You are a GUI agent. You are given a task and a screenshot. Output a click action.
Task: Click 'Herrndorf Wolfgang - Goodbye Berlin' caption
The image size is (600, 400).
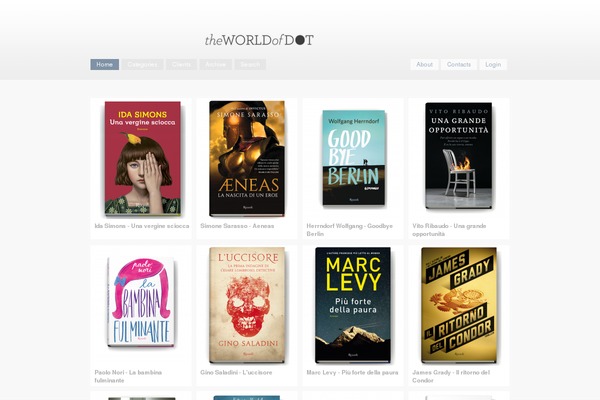click(350, 230)
